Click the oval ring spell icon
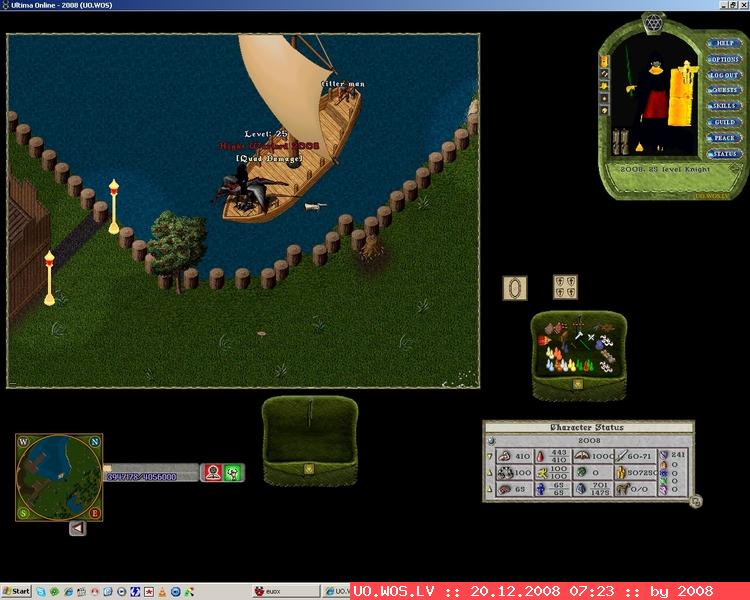The height and width of the screenshot is (600, 750). [x=515, y=288]
